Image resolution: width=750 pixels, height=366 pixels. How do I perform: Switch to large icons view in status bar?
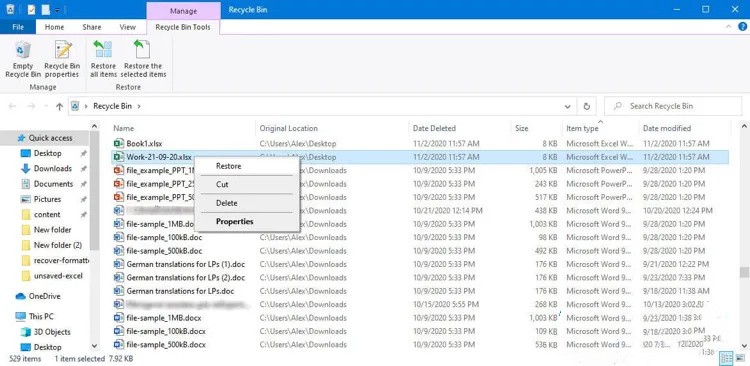click(x=739, y=358)
